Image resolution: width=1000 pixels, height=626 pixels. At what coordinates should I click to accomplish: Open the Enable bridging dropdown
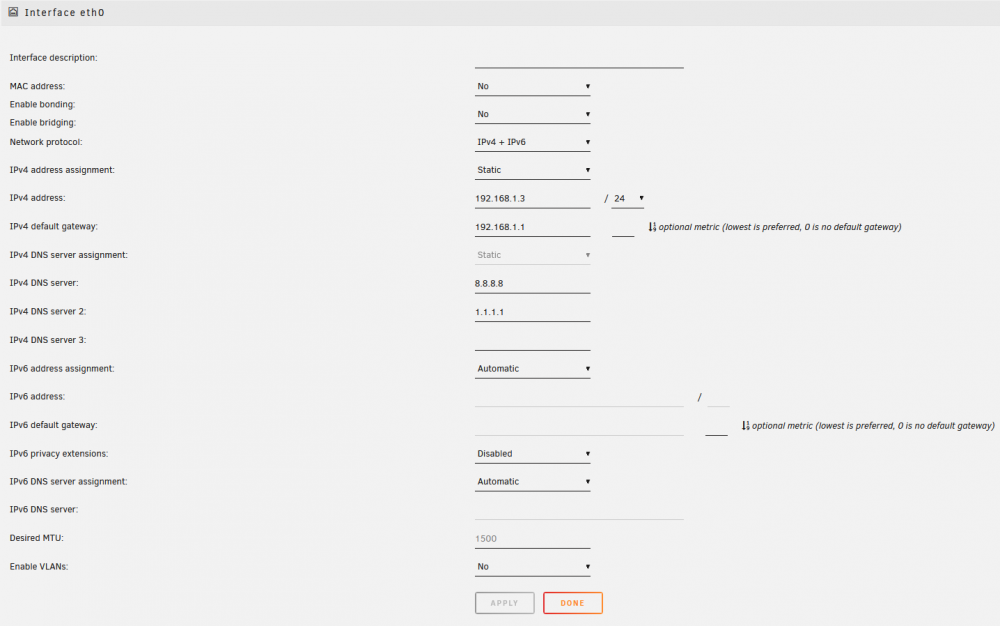coord(532,114)
